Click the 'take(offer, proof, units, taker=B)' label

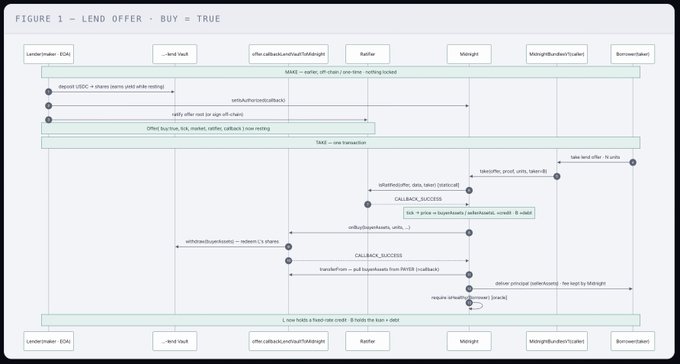513,171
